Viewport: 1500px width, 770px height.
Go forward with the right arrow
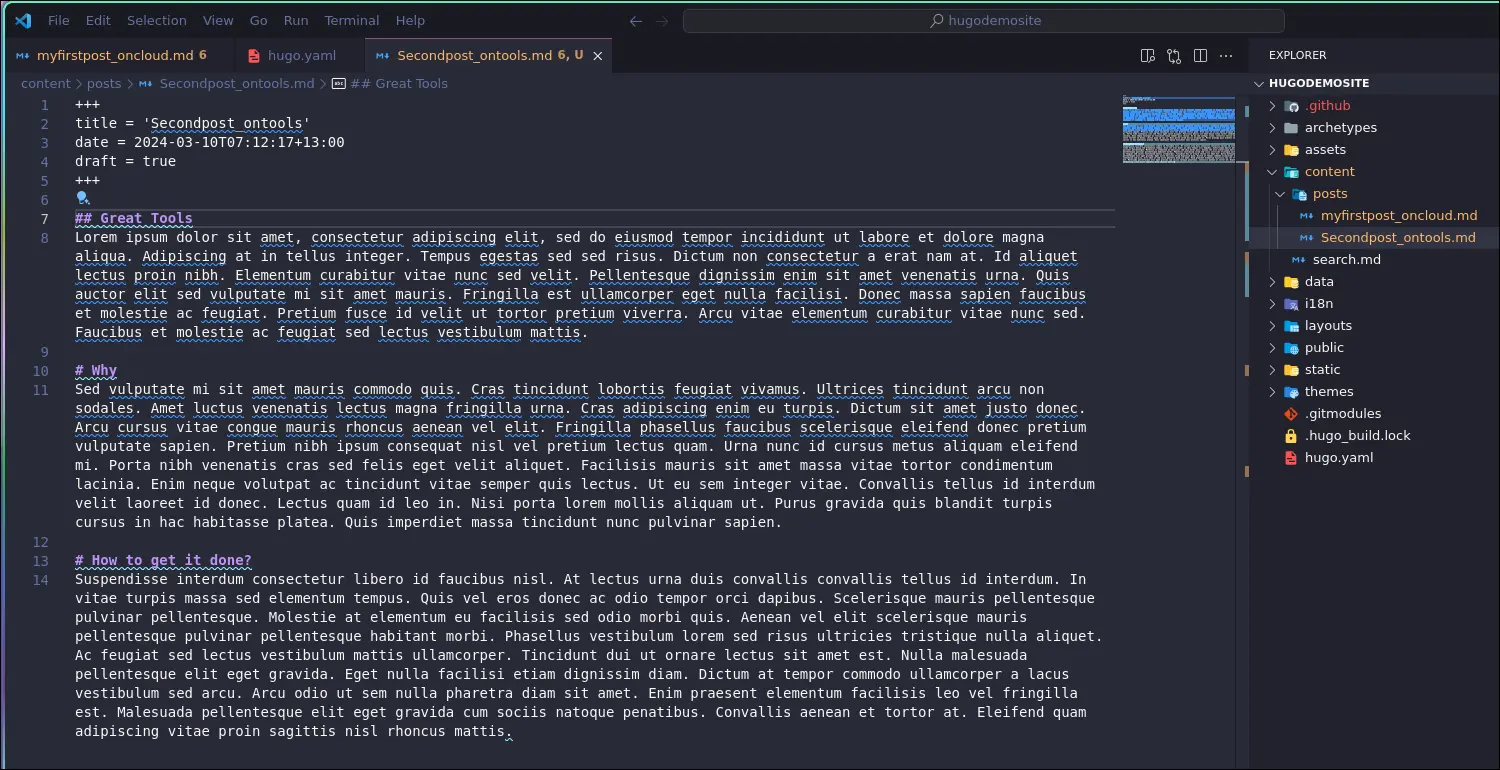point(664,20)
